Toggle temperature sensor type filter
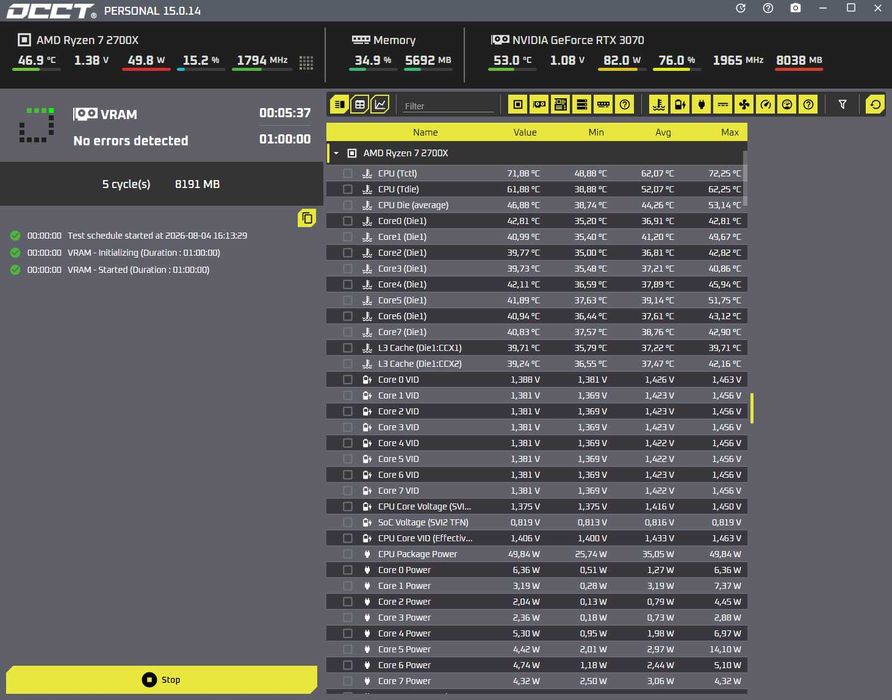Viewport: 892px width, 700px height. (x=659, y=104)
